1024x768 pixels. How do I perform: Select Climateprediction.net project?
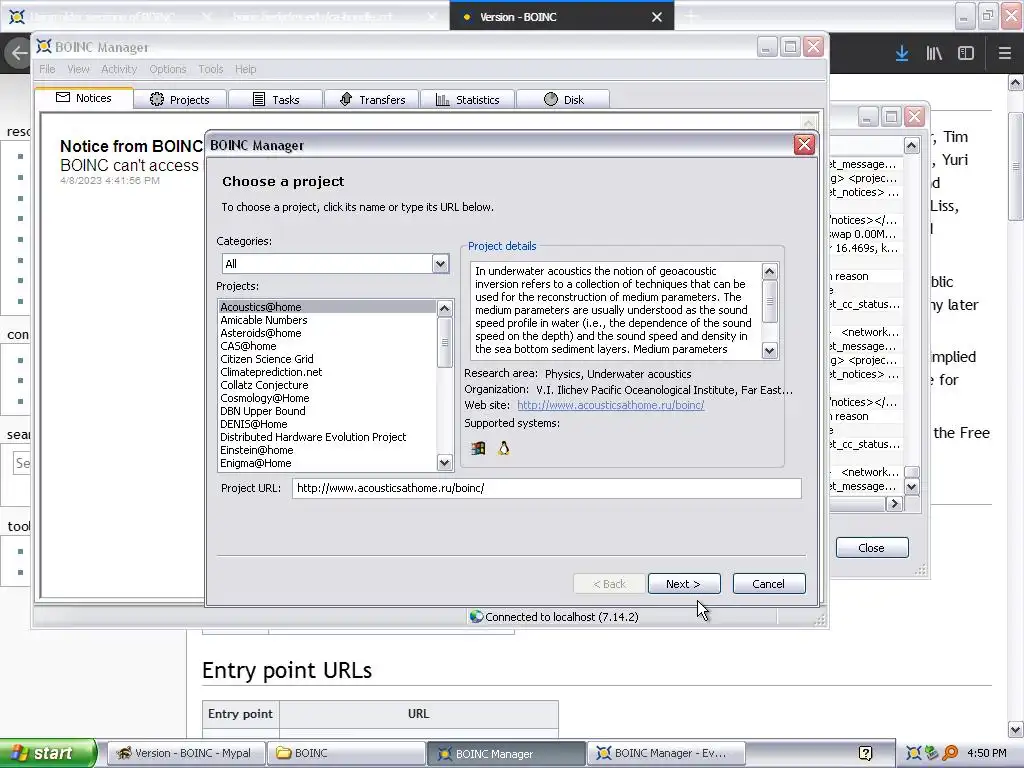pyautogui.click(x=327, y=372)
